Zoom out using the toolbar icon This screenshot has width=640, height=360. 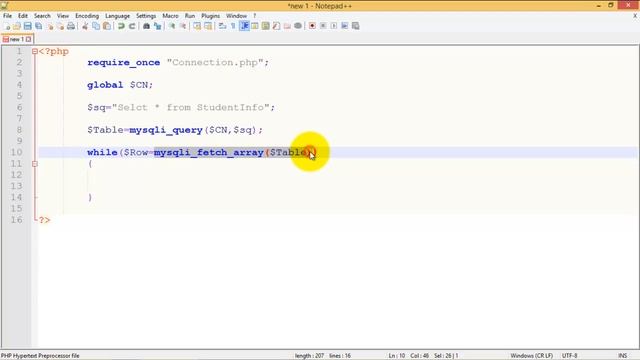183,26
